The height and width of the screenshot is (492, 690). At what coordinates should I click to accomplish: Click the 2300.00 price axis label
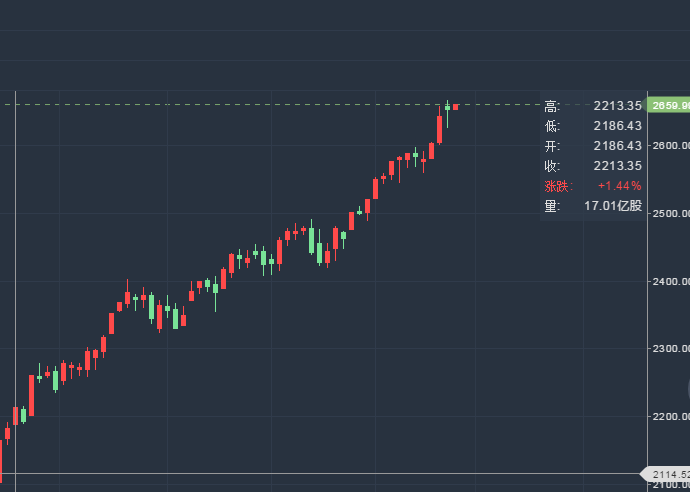tap(671, 349)
